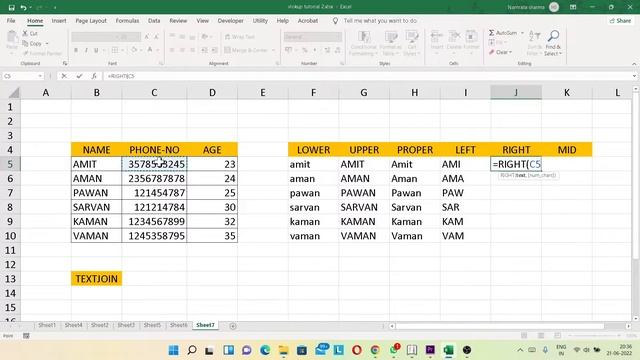The image size is (640, 360).
Task: Click cell containing 2356787878
Action: (154, 179)
